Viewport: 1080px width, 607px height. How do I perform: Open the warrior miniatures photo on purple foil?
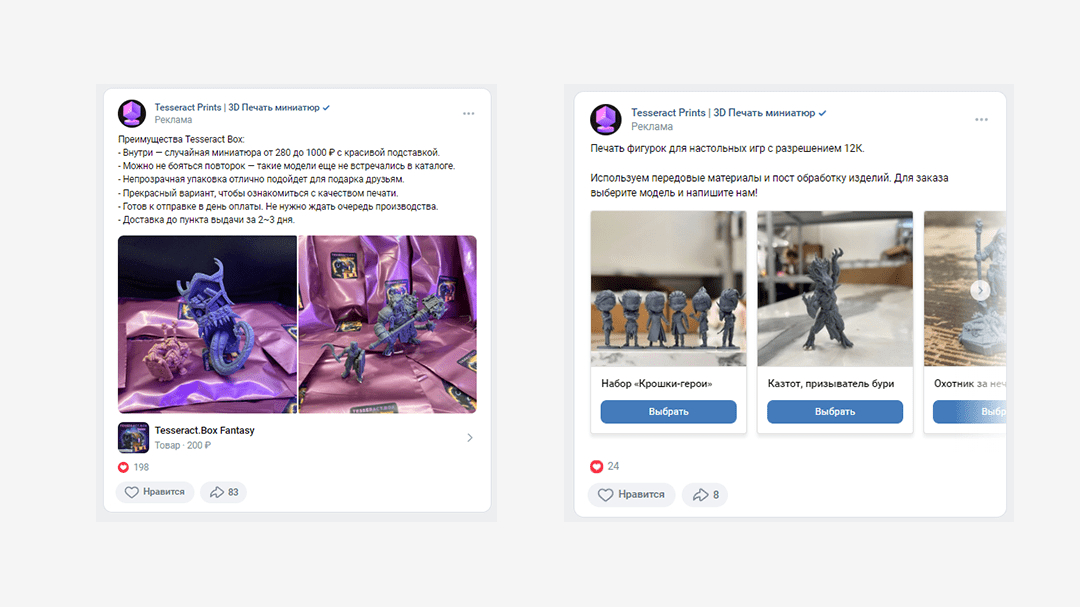(388, 325)
